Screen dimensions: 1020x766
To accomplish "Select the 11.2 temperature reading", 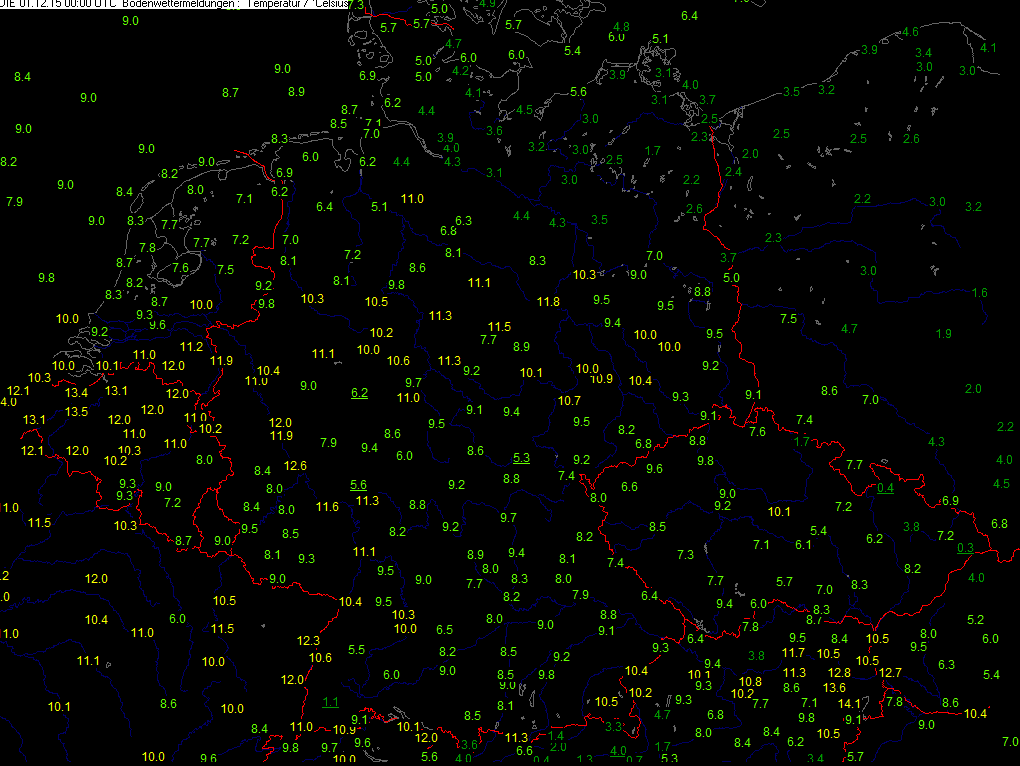I will [192, 346].
